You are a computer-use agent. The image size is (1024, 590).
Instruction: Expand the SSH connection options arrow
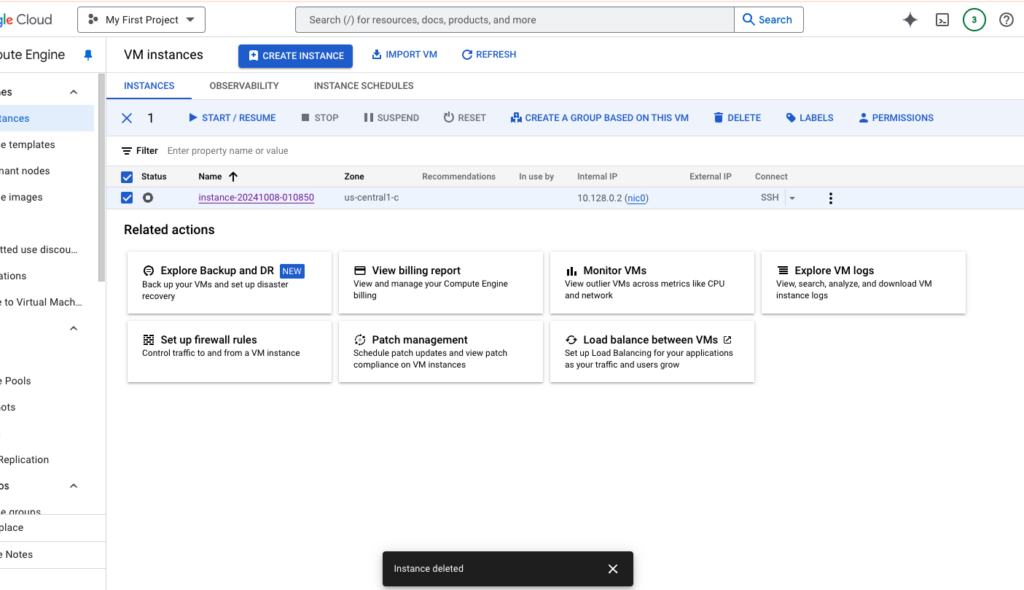point(792,198)
